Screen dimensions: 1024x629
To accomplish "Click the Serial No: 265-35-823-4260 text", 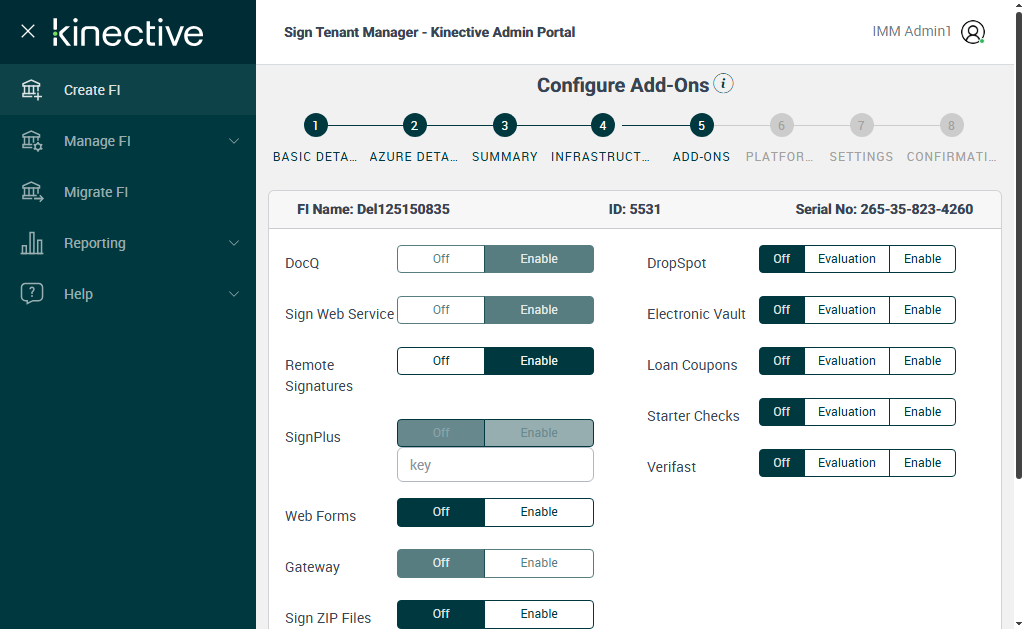I will click(x=884, y=209).
